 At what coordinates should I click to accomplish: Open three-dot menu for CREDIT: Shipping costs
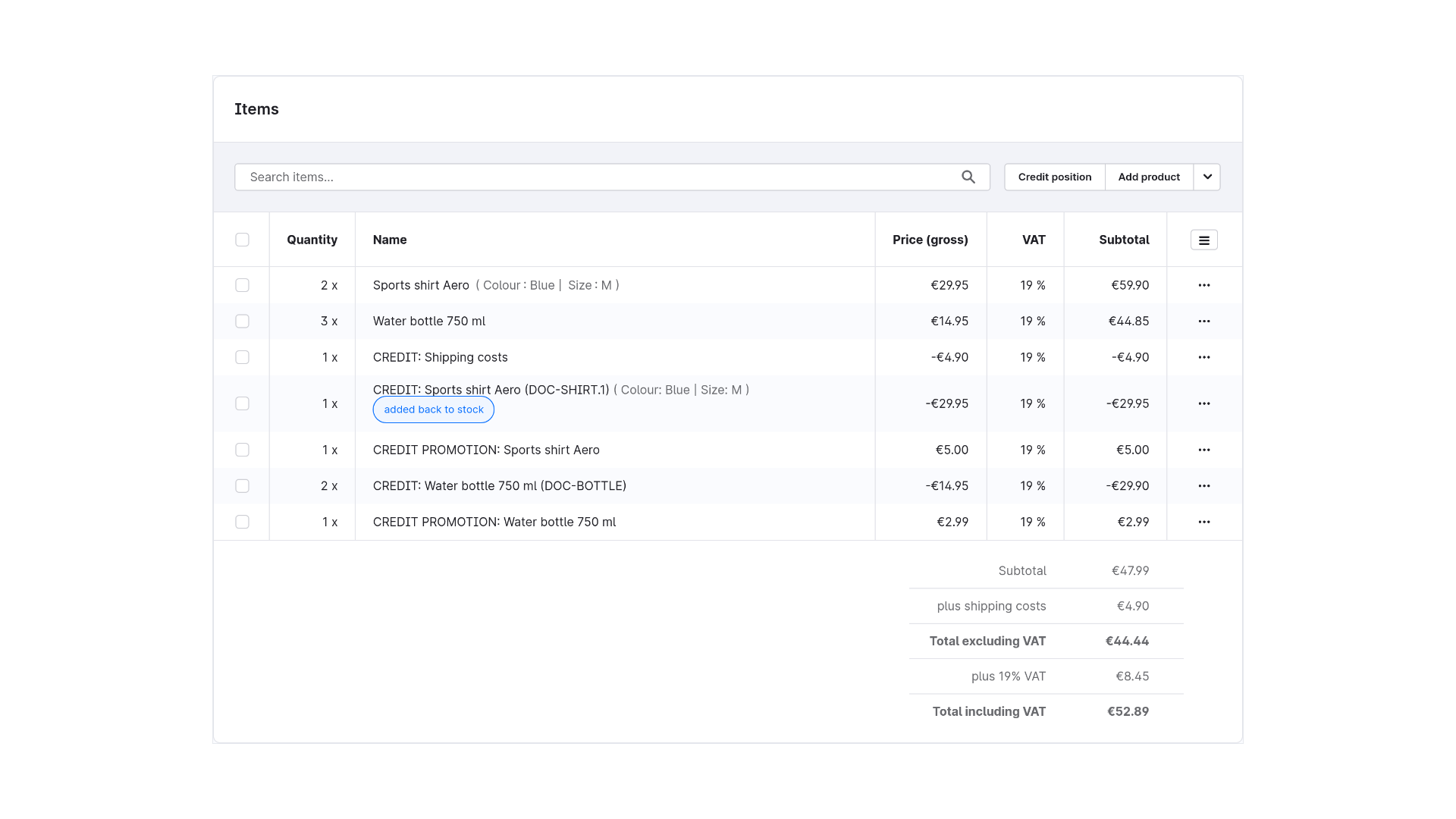1204,357
